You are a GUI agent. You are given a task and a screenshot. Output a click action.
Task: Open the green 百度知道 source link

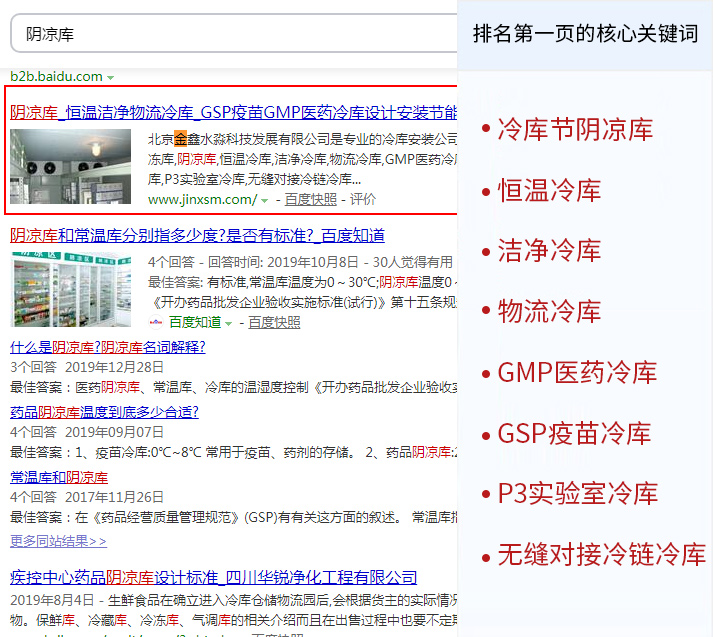195,322
